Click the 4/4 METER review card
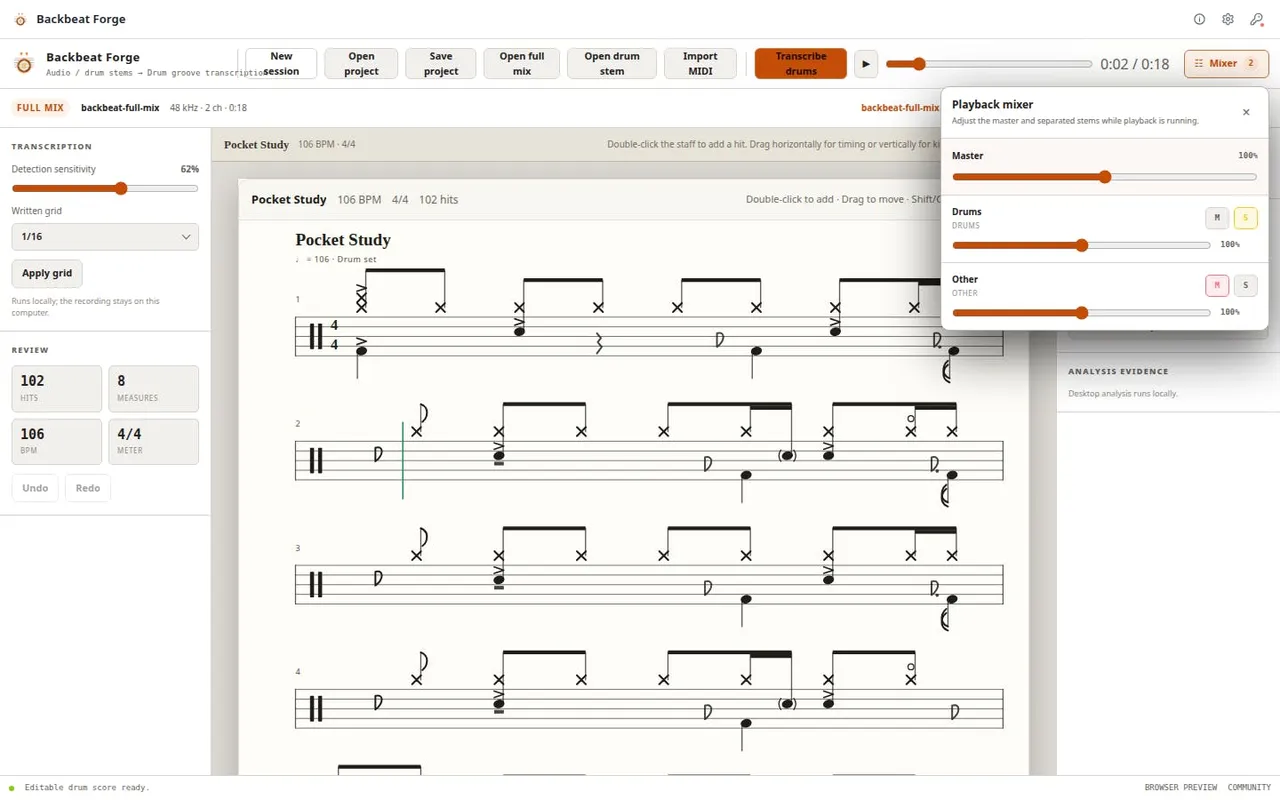Viewport: 1280px width, 800px height. click(153, 441)
